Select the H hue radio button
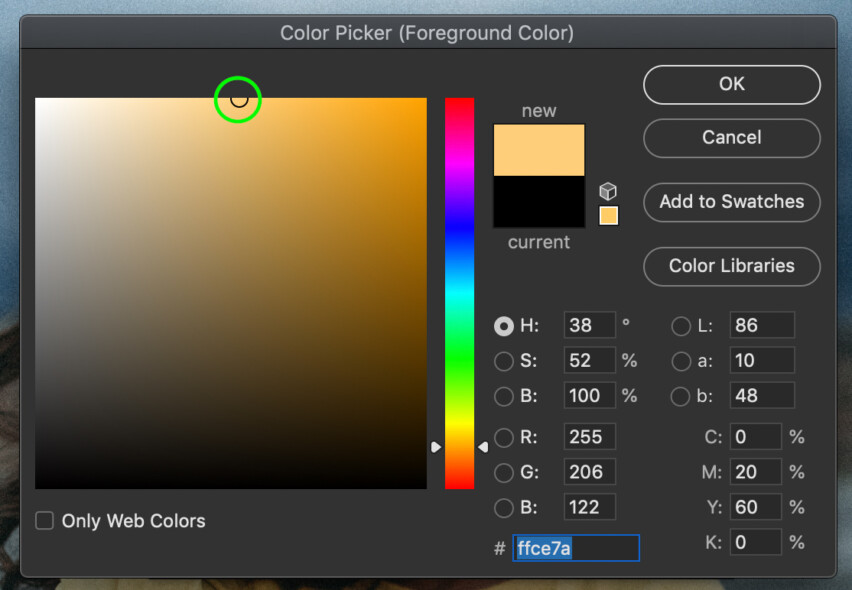The height and width of the screenshot is (590, 852). [503, 326]
